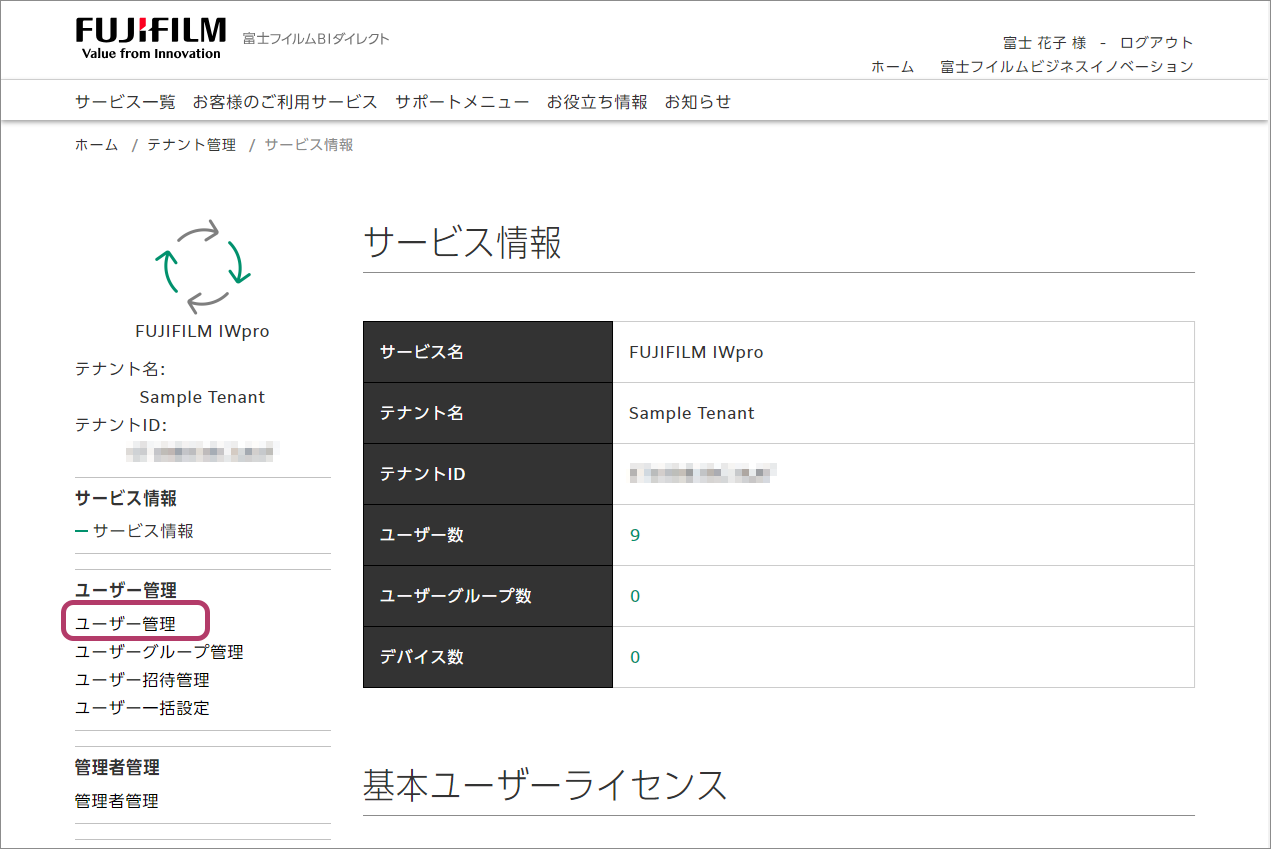This screenshot has height=849, width=1271.
Task: Open ユーザーグループ管理 in sidebar
Action: pos(159,652)
